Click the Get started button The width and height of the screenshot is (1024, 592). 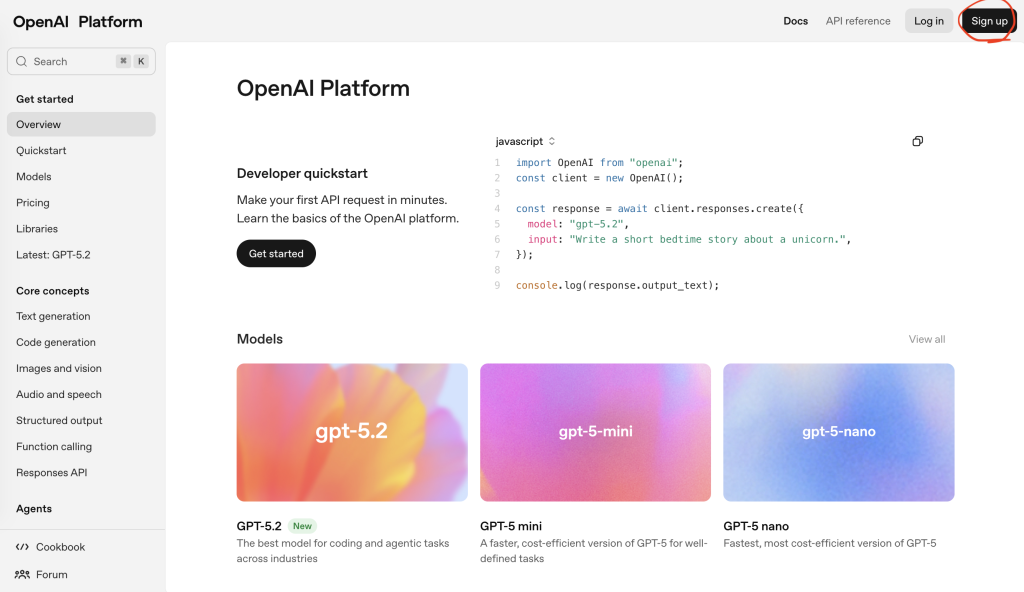[x=276, y=254]
